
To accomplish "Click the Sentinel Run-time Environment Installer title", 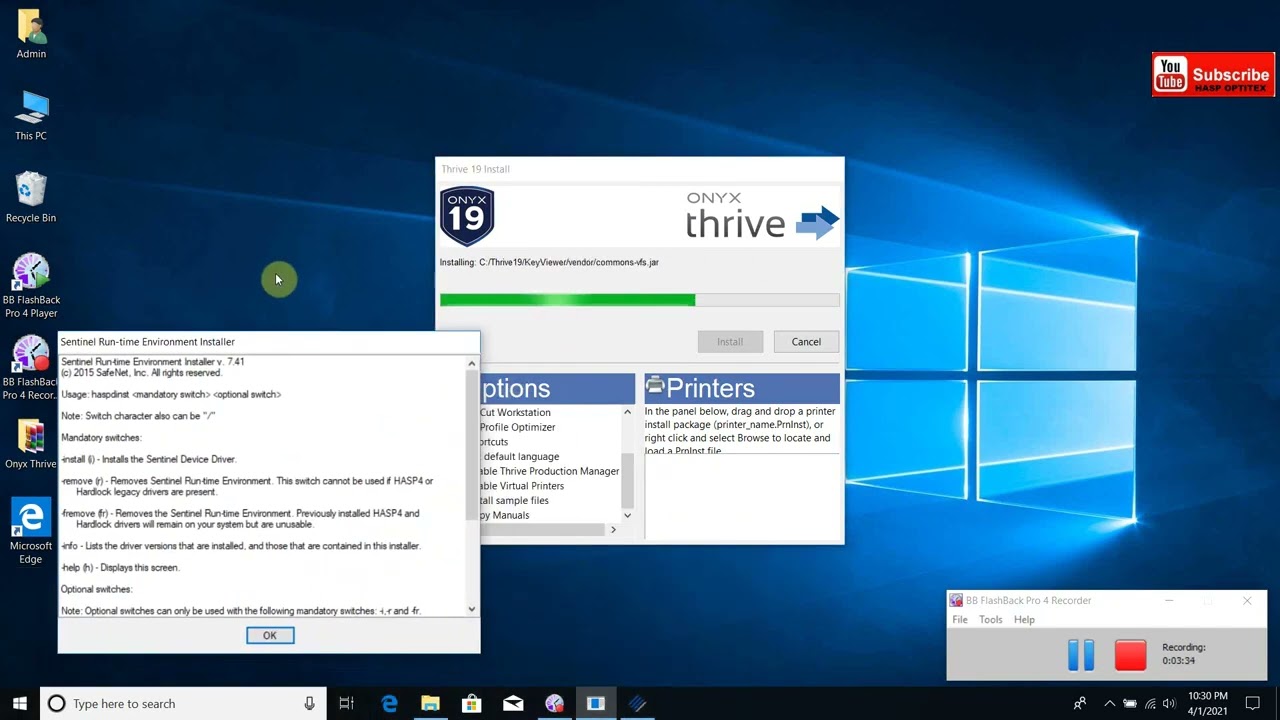I will point(148,342).
